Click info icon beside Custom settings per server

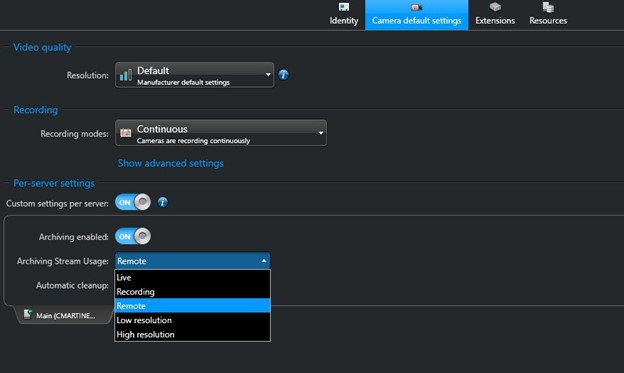point(162,202)
